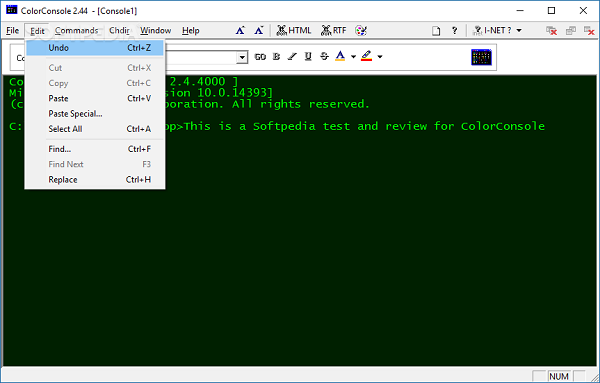This screenshot has width=600, height=383.
Task: Click the question mark help icon
Action: click(455, 30)
